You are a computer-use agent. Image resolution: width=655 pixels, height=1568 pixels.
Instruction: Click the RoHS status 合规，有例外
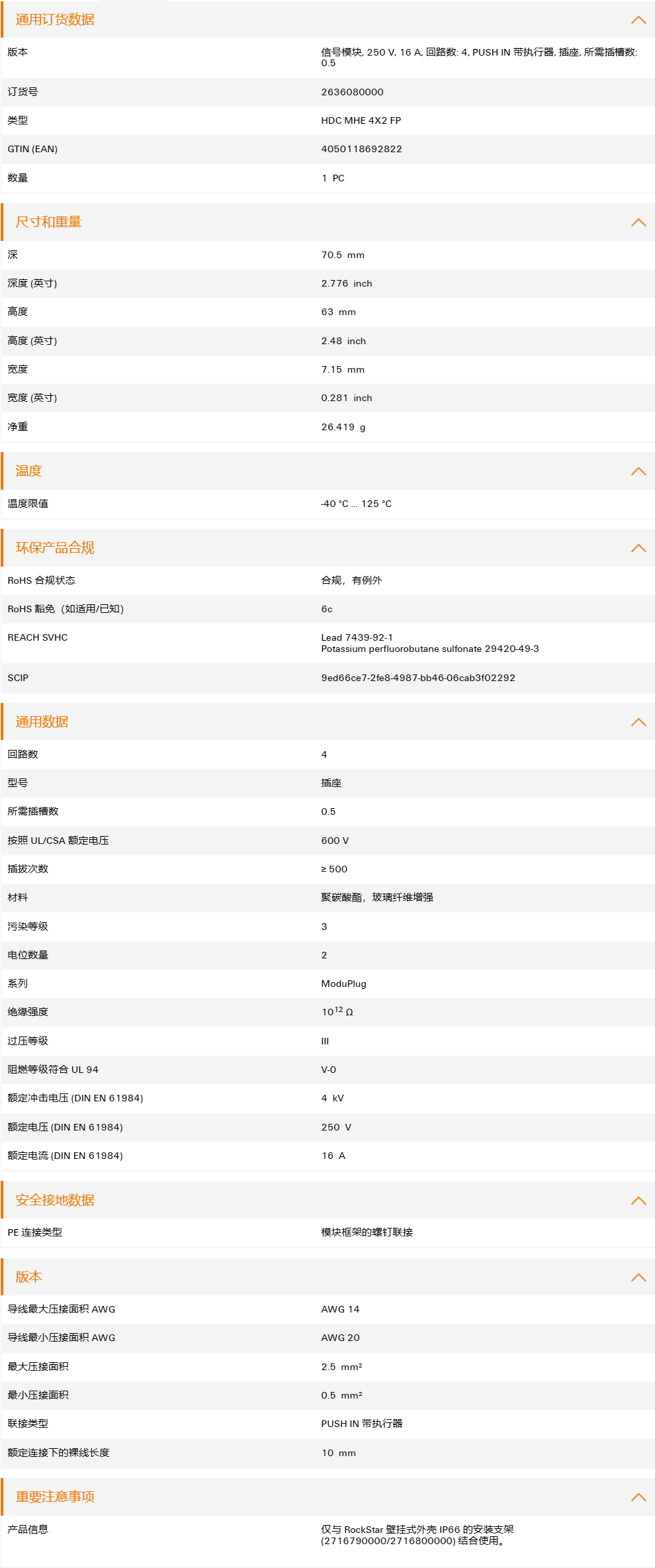(351, 580)
